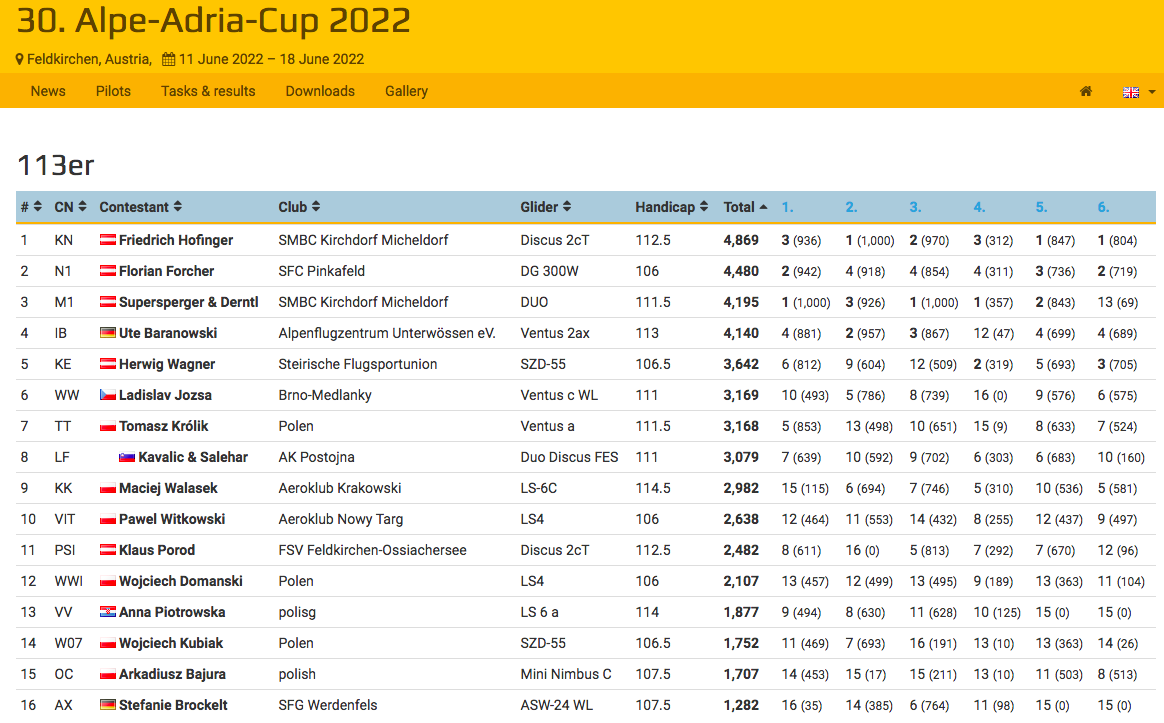Click the calendar icon beside the dates
1164x723 pixels.
pos(169,59)
